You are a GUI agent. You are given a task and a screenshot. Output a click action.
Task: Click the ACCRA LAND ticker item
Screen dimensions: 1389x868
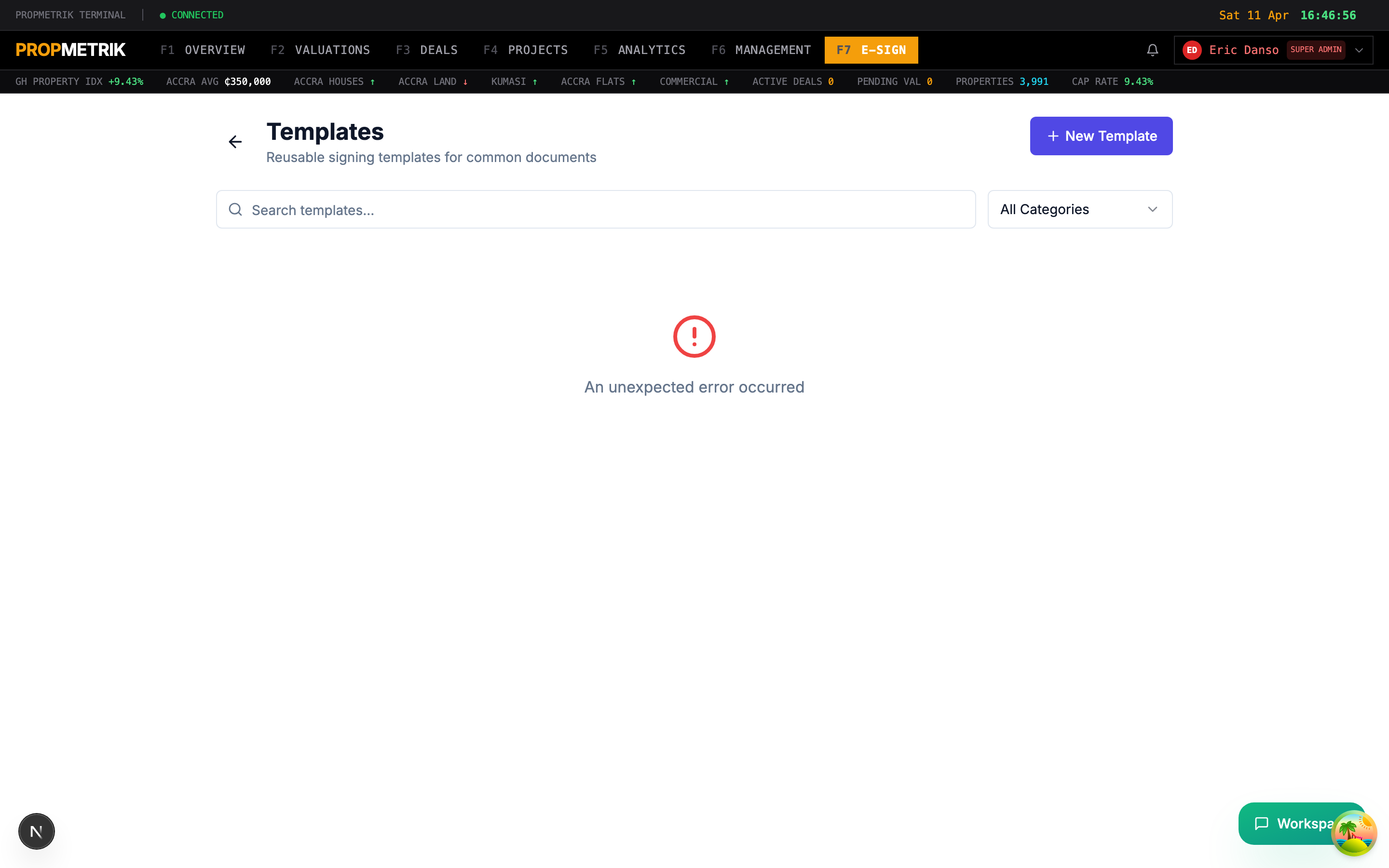pos(434,81)
